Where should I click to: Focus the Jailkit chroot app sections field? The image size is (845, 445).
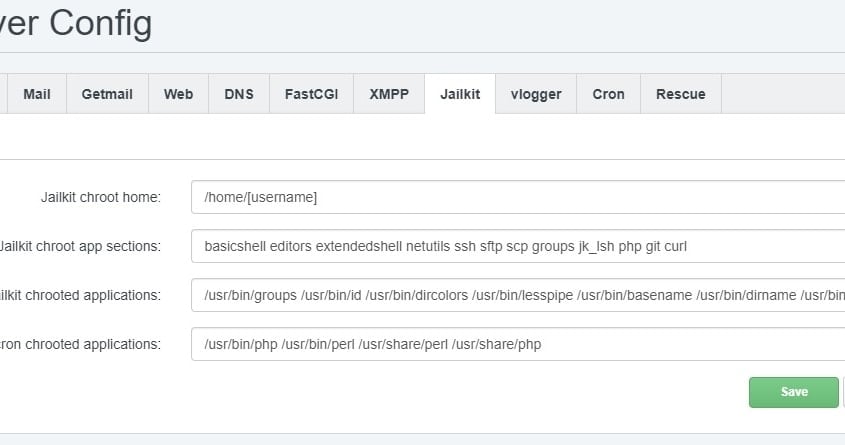click(x=517, y=246)
